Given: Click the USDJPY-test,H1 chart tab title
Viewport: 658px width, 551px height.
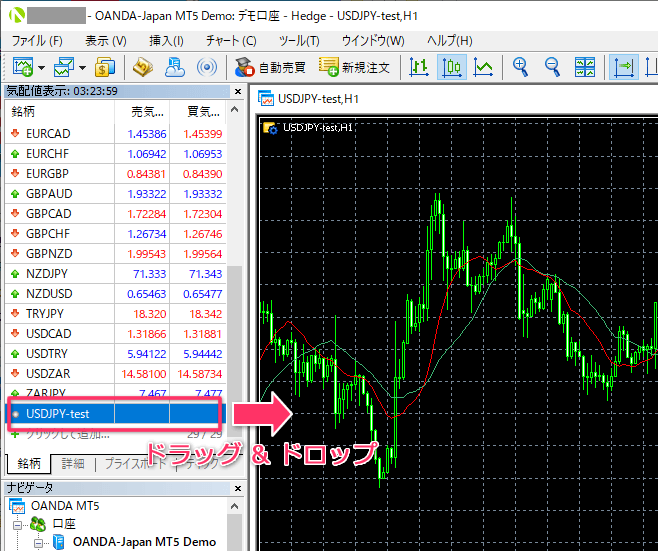Looking at the screenshot, I should tap(318, 99).
